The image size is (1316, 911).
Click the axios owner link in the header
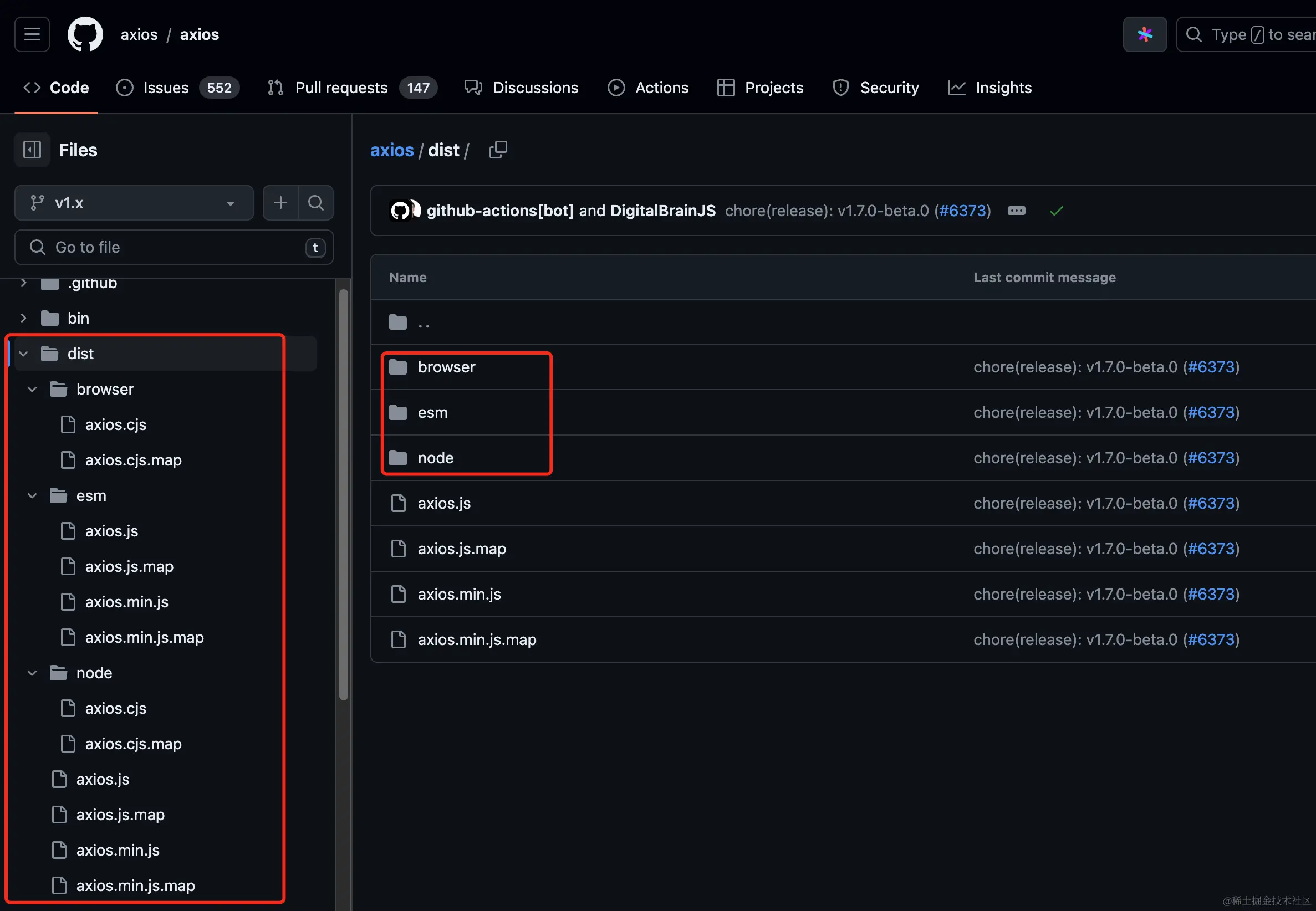click(x=139, y=34)
